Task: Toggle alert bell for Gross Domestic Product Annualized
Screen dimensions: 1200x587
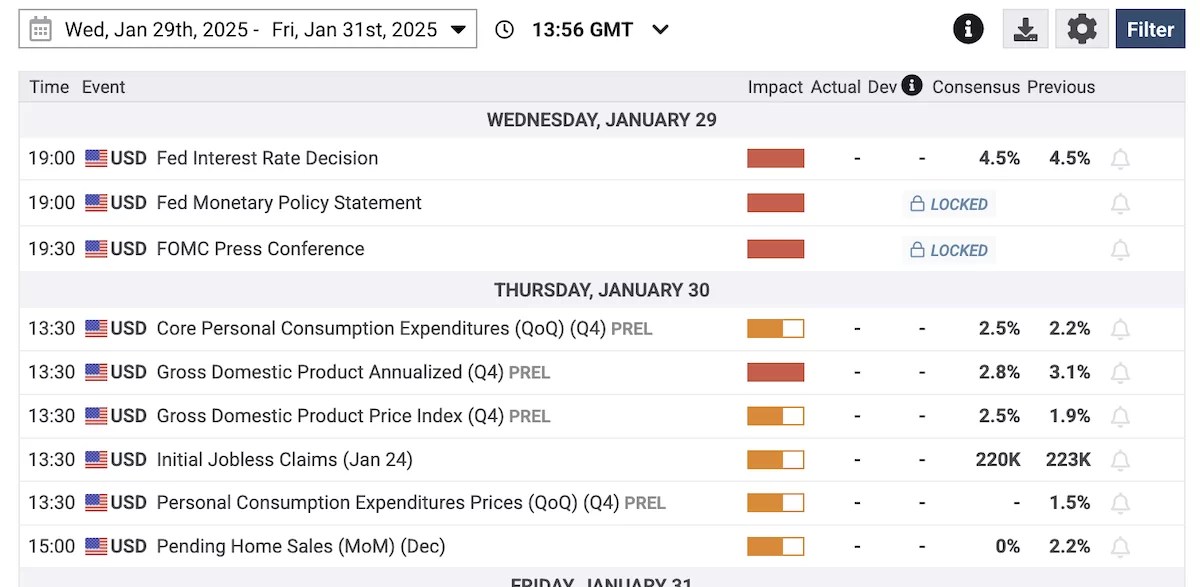Action: tap(1121, 373)
